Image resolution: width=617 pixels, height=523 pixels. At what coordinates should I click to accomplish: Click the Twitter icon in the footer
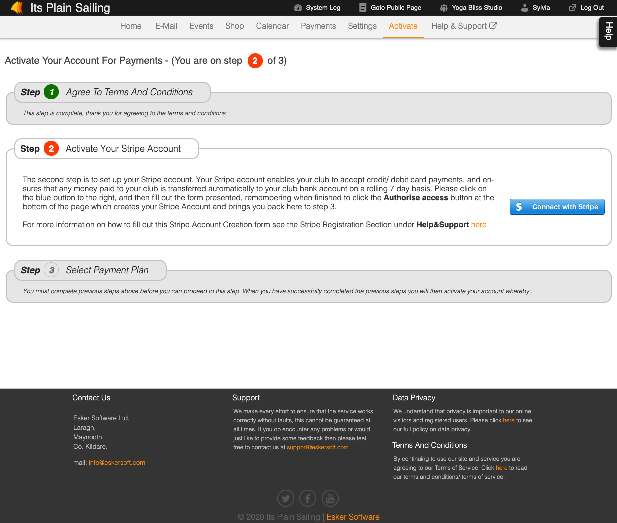click(285, 498)
